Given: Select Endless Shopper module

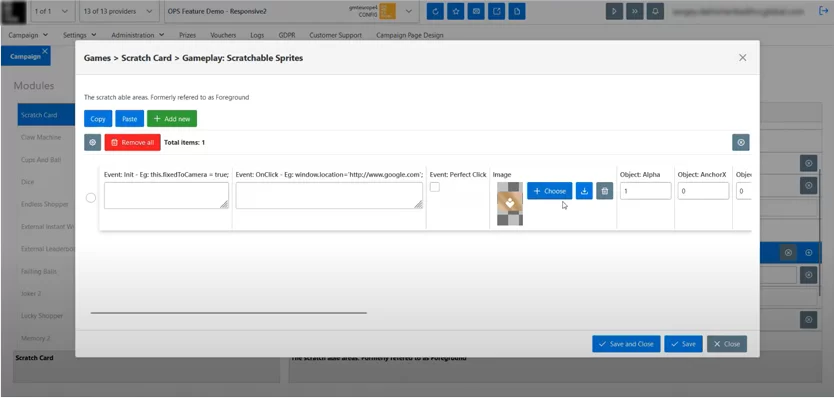Looking at the screenshot, I should [x=46, y=204].
